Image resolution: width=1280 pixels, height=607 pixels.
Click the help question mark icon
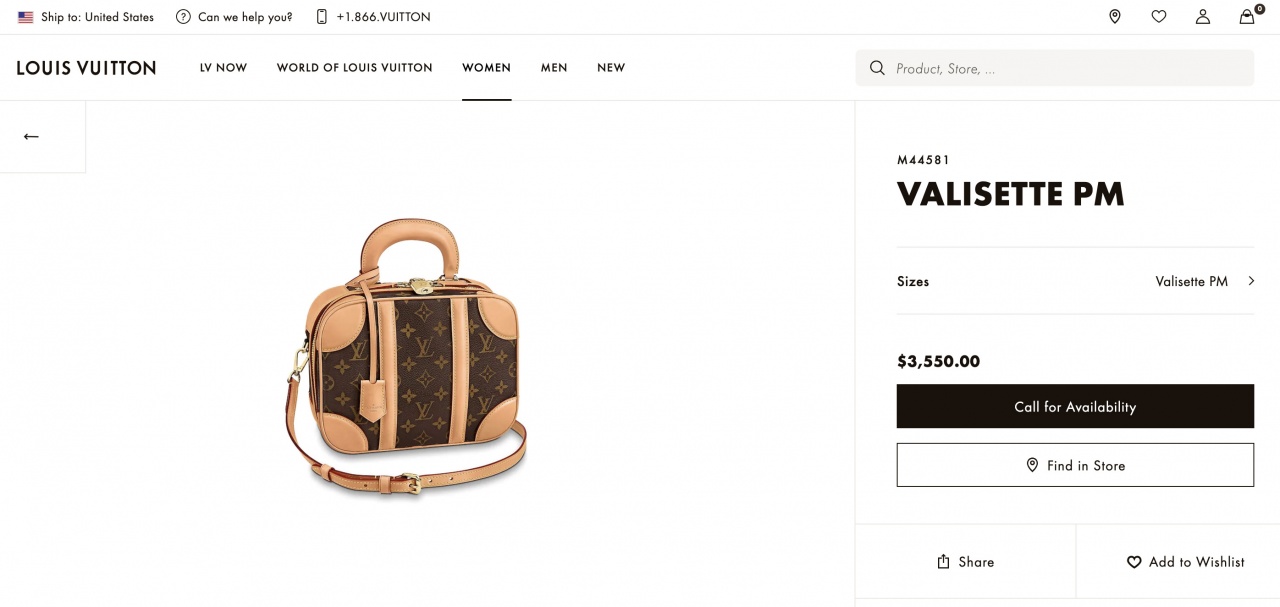[183, 17]
